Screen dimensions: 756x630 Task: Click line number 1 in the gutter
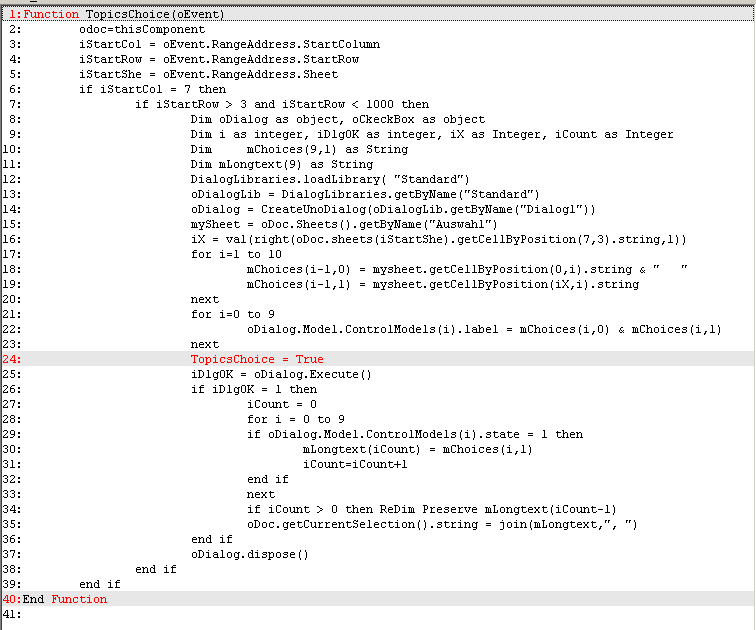pos(13,15)
